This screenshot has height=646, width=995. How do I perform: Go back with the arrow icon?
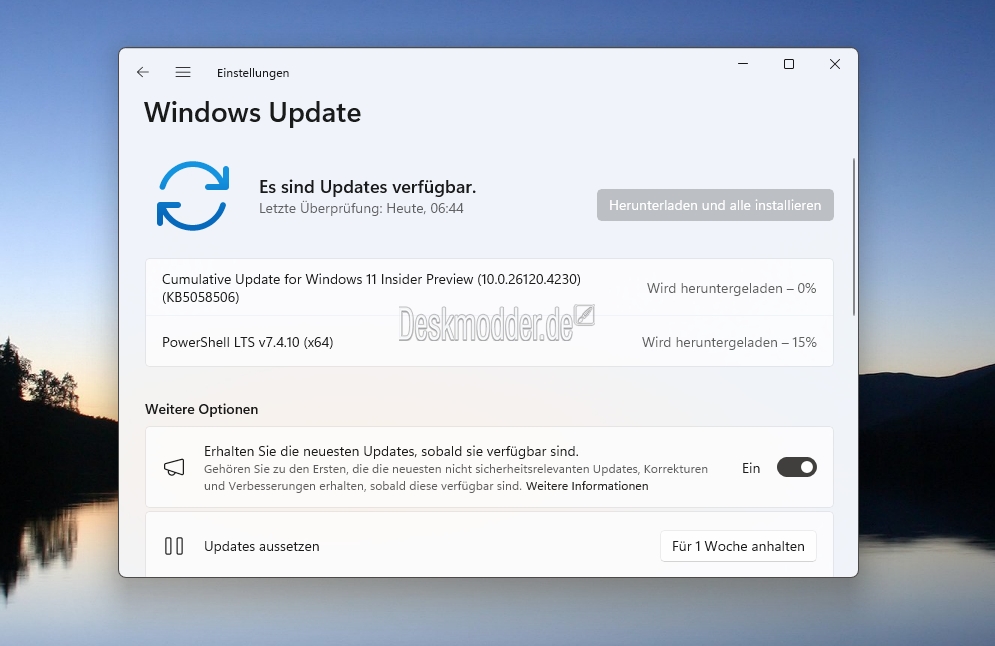click(143, 72)
